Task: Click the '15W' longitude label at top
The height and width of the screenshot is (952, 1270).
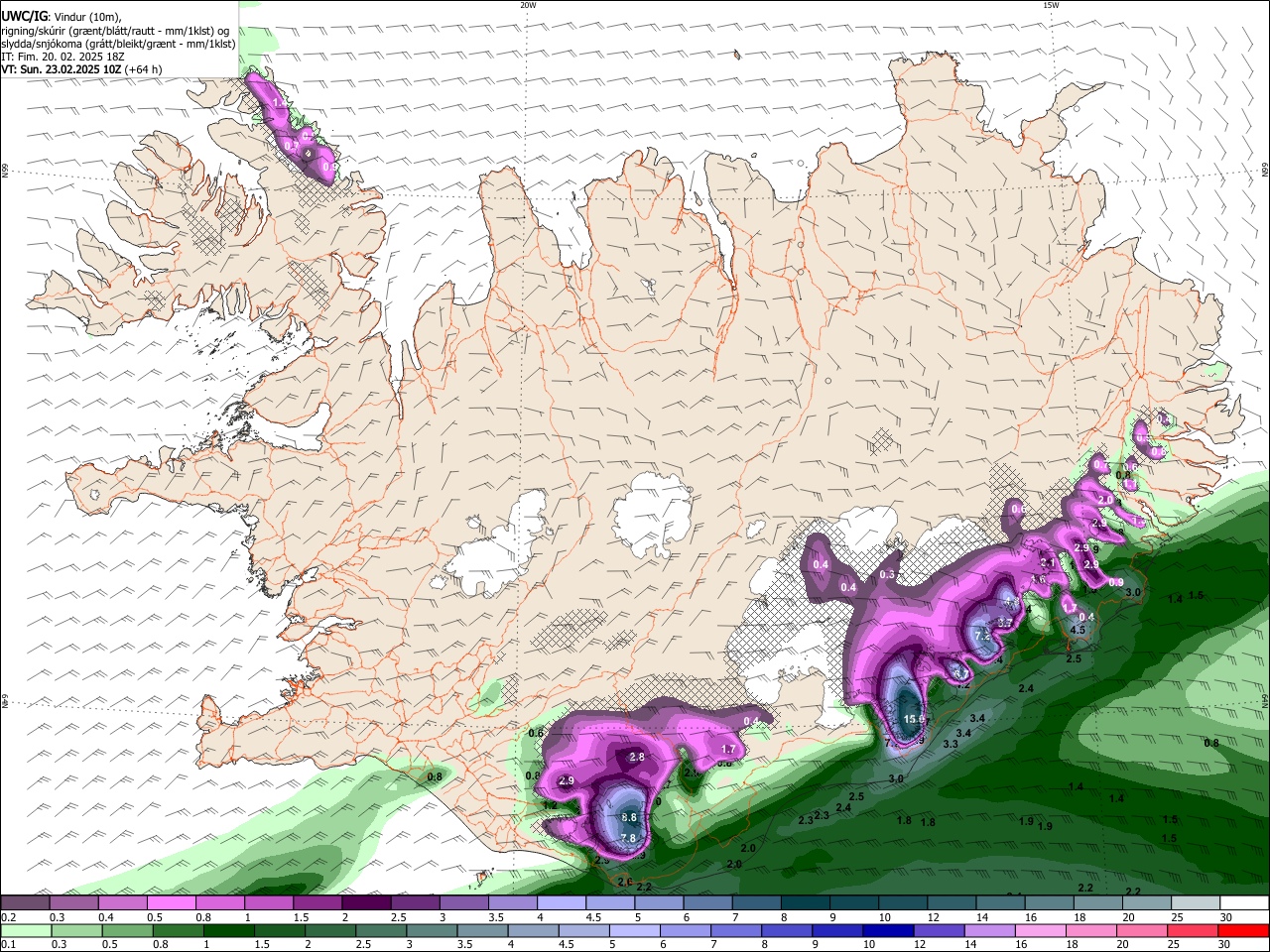Action: (x=1051, y=5)
